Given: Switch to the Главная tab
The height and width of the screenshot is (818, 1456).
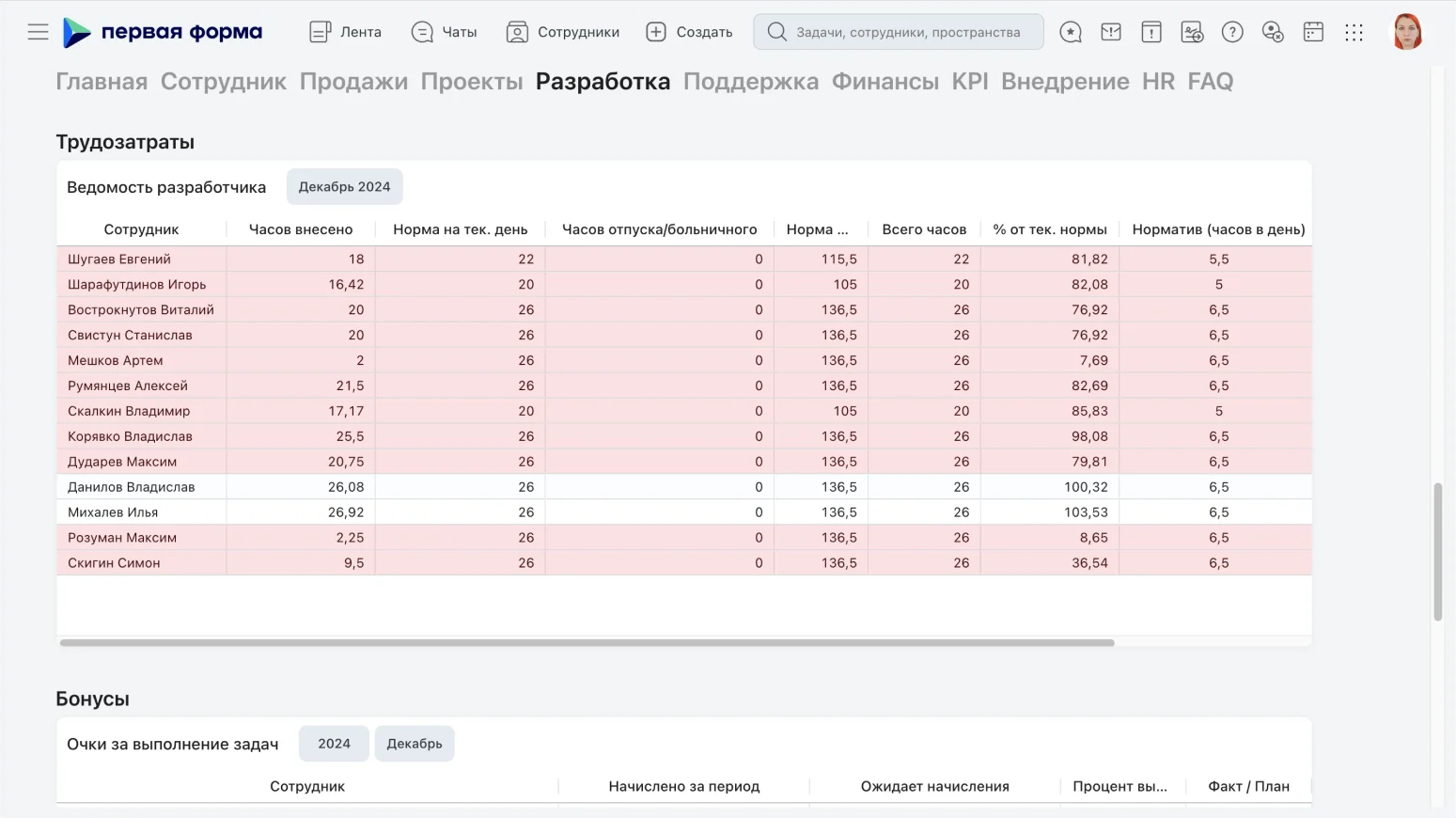Looking at the screenshot, I should pyautogui.click(x=102, y=82).
